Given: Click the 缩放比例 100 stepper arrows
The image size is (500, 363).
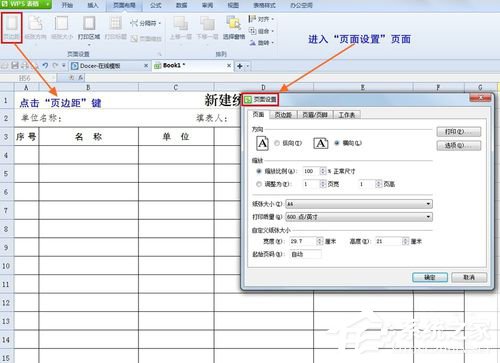Looking at the screenshot, I should pos(322,171).
